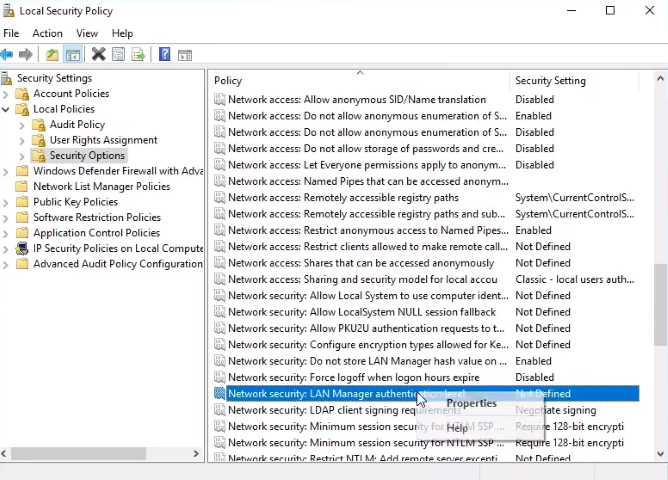
Task: Click the Up one level folder icon
Action: click(52, 55)
